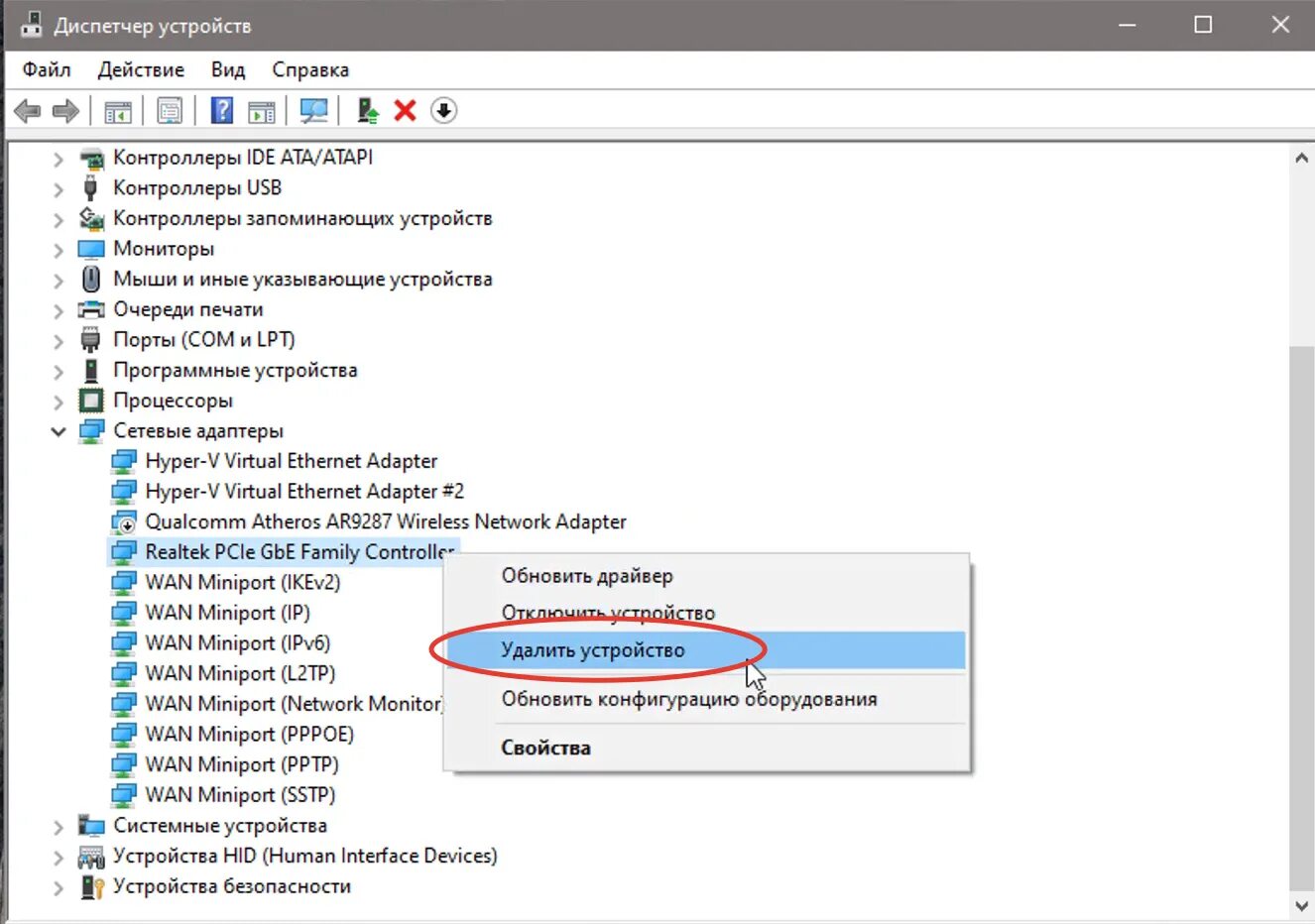Choose Отключить устройство in context menu
The height and width of the screenshot is (924, 1315).
(x=705, y=613)
